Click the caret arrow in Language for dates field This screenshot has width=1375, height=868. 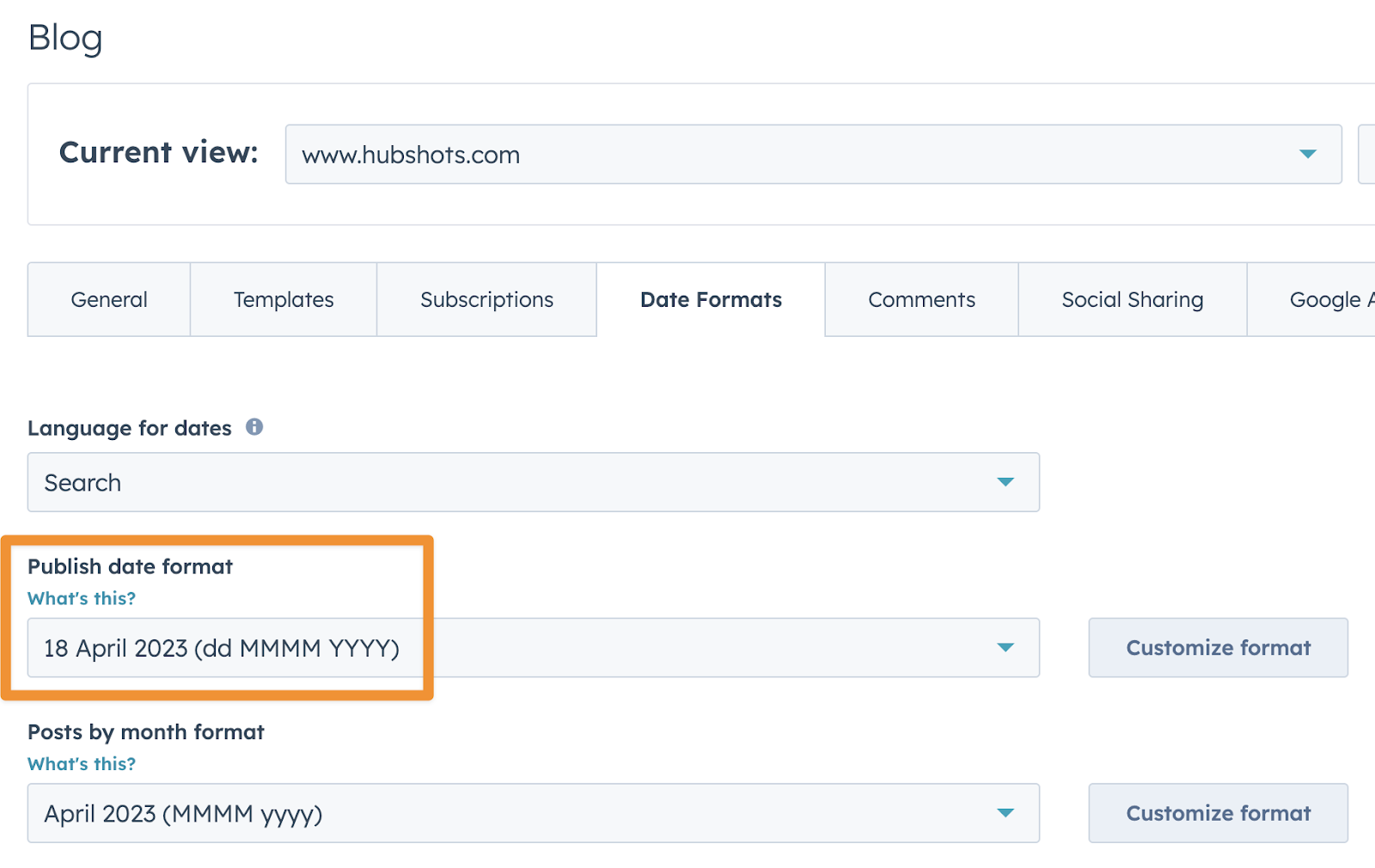click(x=1005, y=482)
